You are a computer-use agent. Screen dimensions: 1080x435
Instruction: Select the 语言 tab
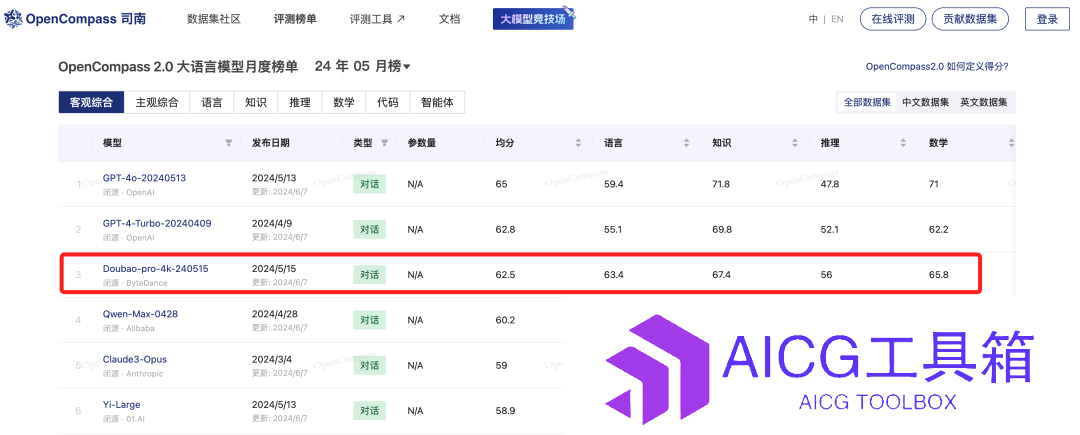click(212, 103)
